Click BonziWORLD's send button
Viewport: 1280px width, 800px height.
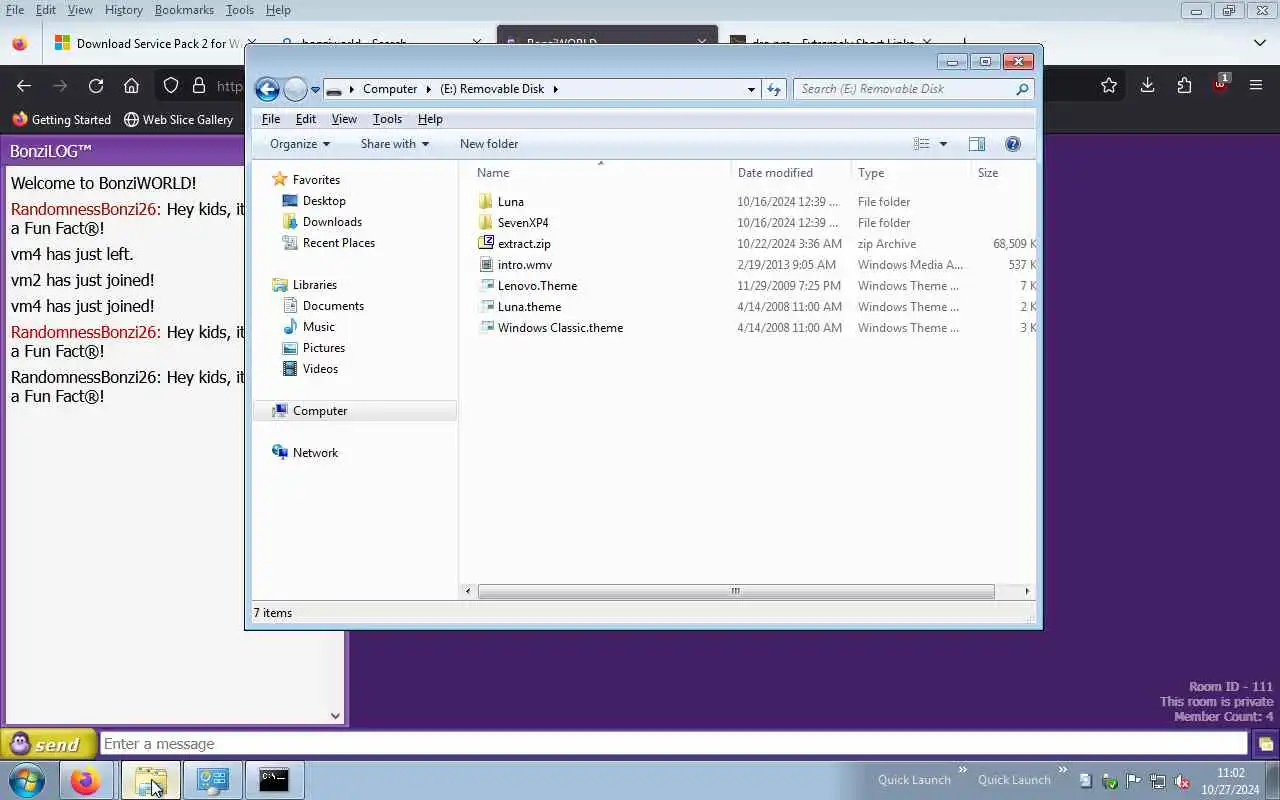coord(49,744)
